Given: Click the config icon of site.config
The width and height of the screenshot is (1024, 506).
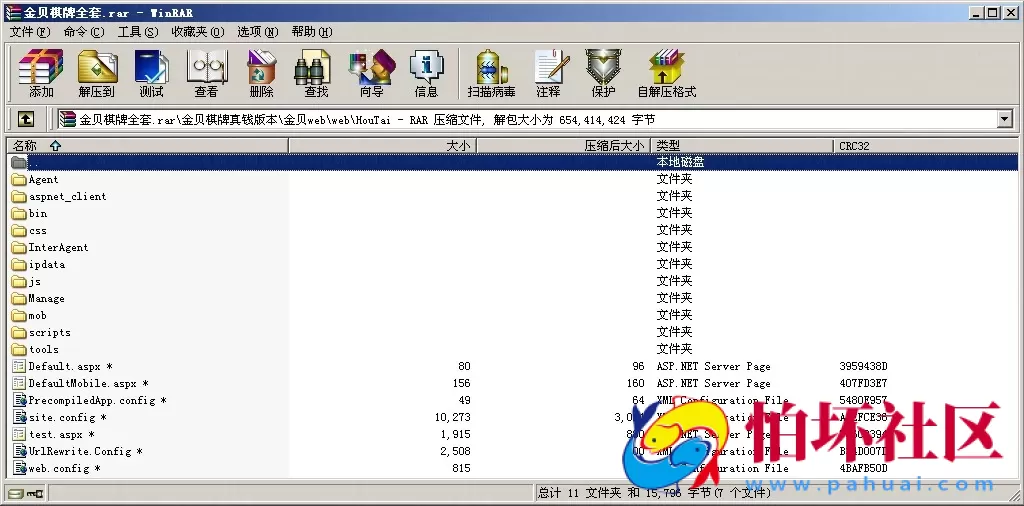Looking at the screenshot, I should tap(19, 417).
